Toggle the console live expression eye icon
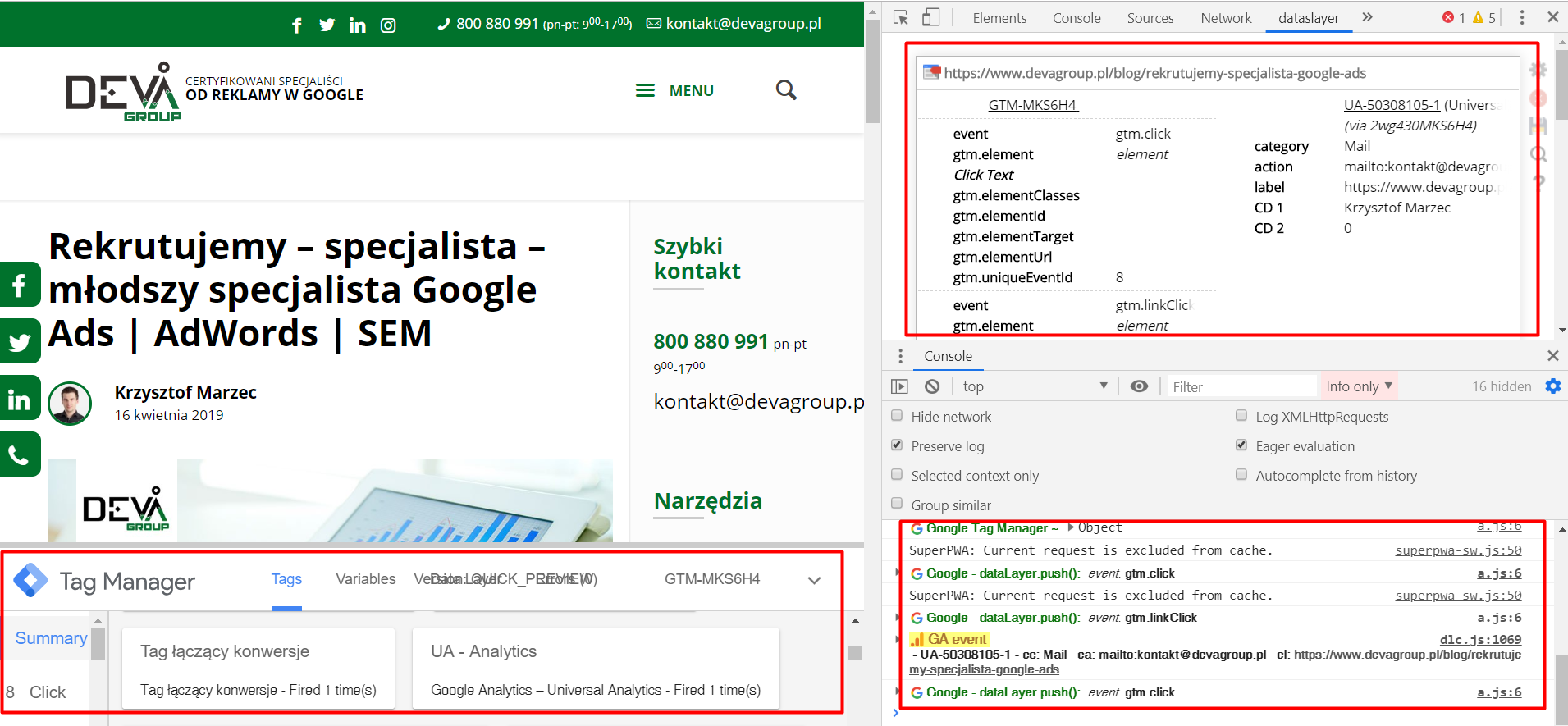This screenshot has height=726, width=1568. [x=1139, y=386]
